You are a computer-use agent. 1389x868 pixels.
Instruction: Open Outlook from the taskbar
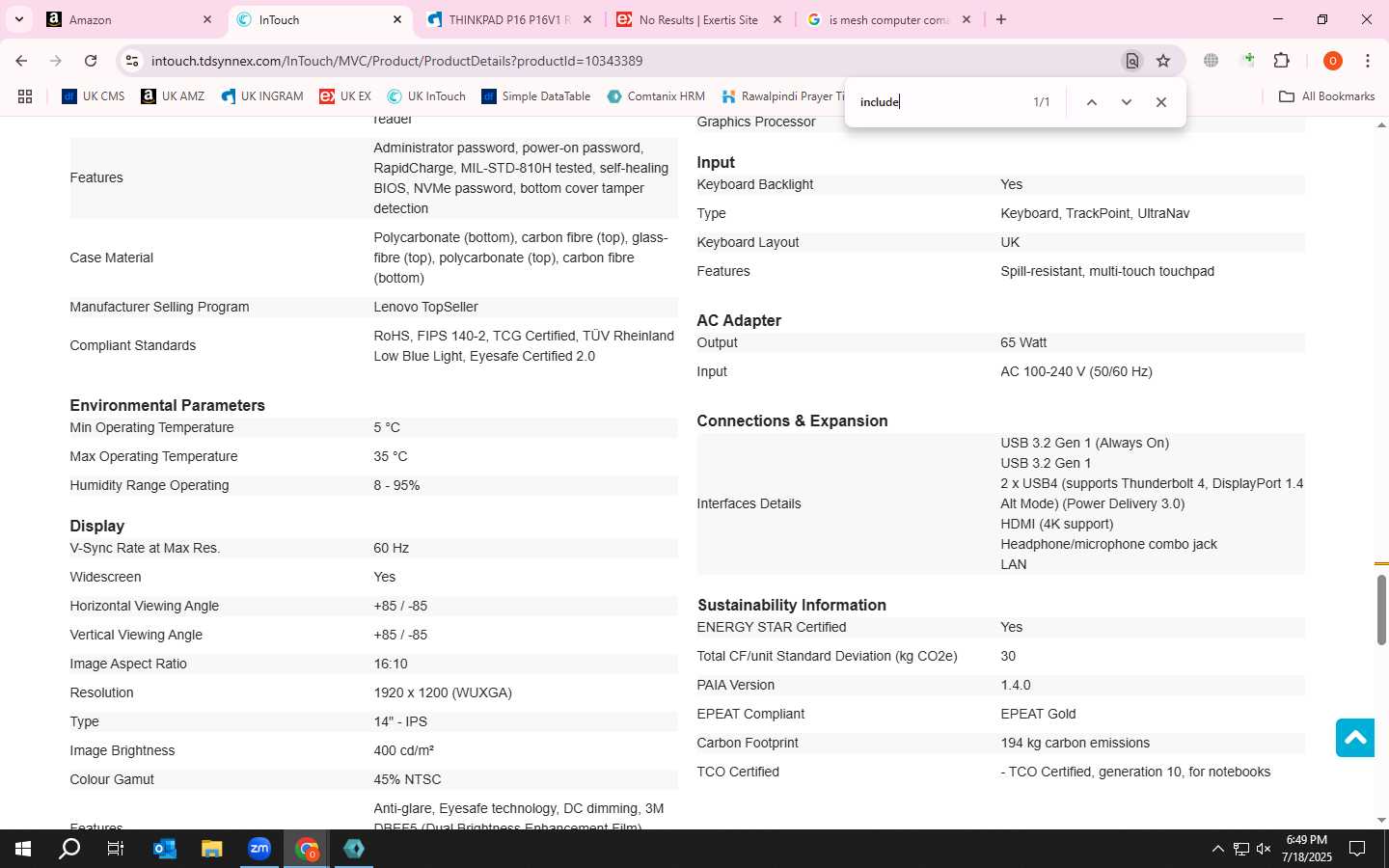165,849
